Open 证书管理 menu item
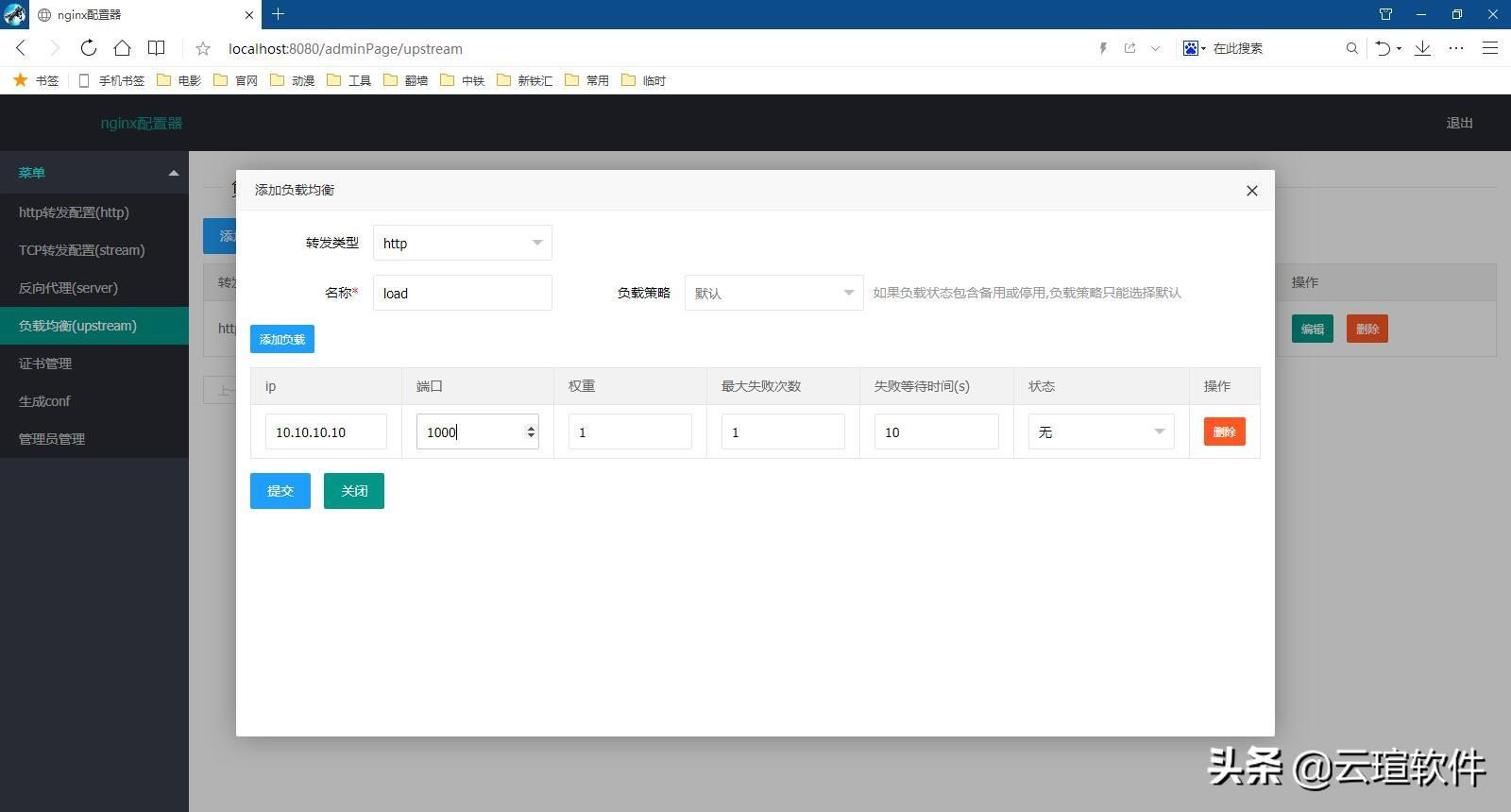This screenshot has height=812, width=1511. pos(94,364)
